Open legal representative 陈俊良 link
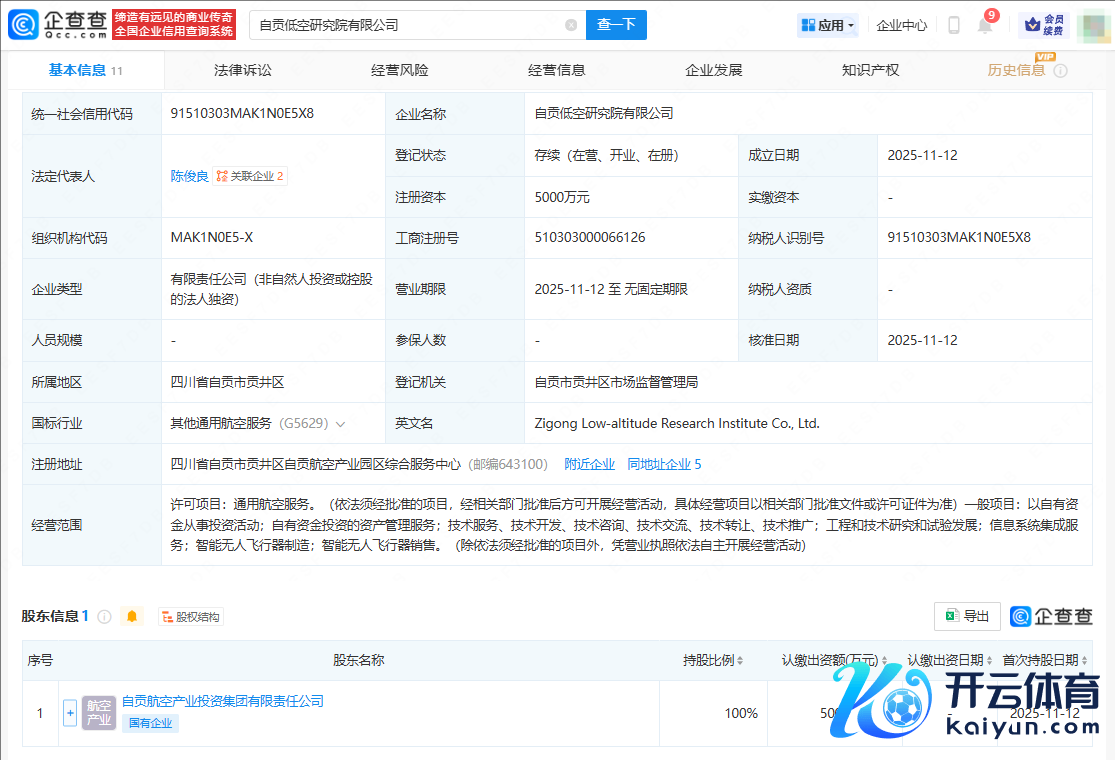 pyautogui.click(x=189, y=176)
